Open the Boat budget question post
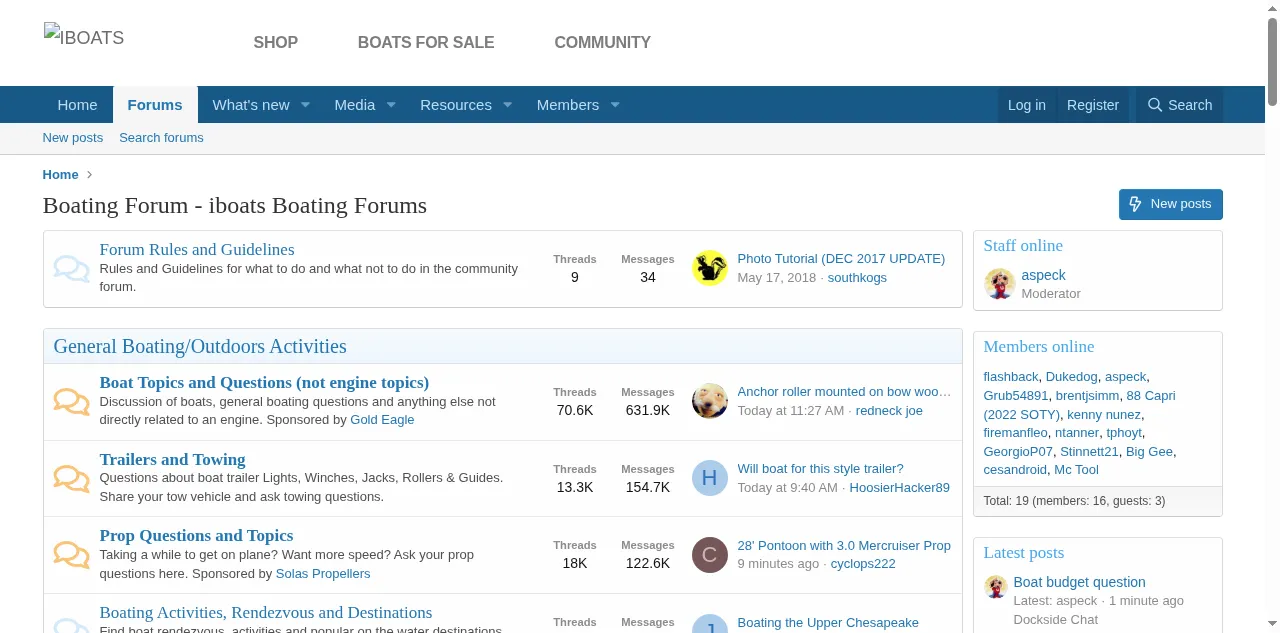The height and width of the screenshot is (633, 1280). coord(1079,582)
